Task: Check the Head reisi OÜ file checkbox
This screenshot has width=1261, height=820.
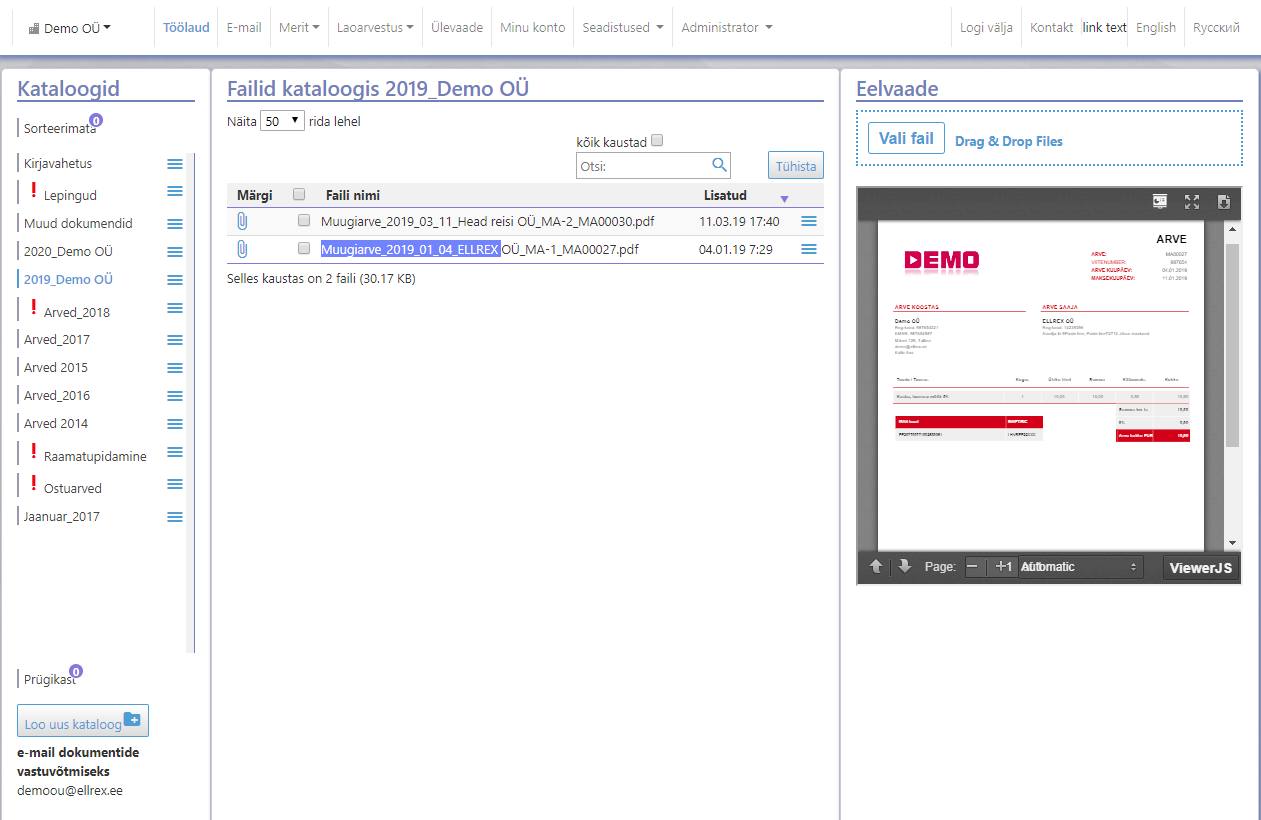Action: tap(304, 221)
